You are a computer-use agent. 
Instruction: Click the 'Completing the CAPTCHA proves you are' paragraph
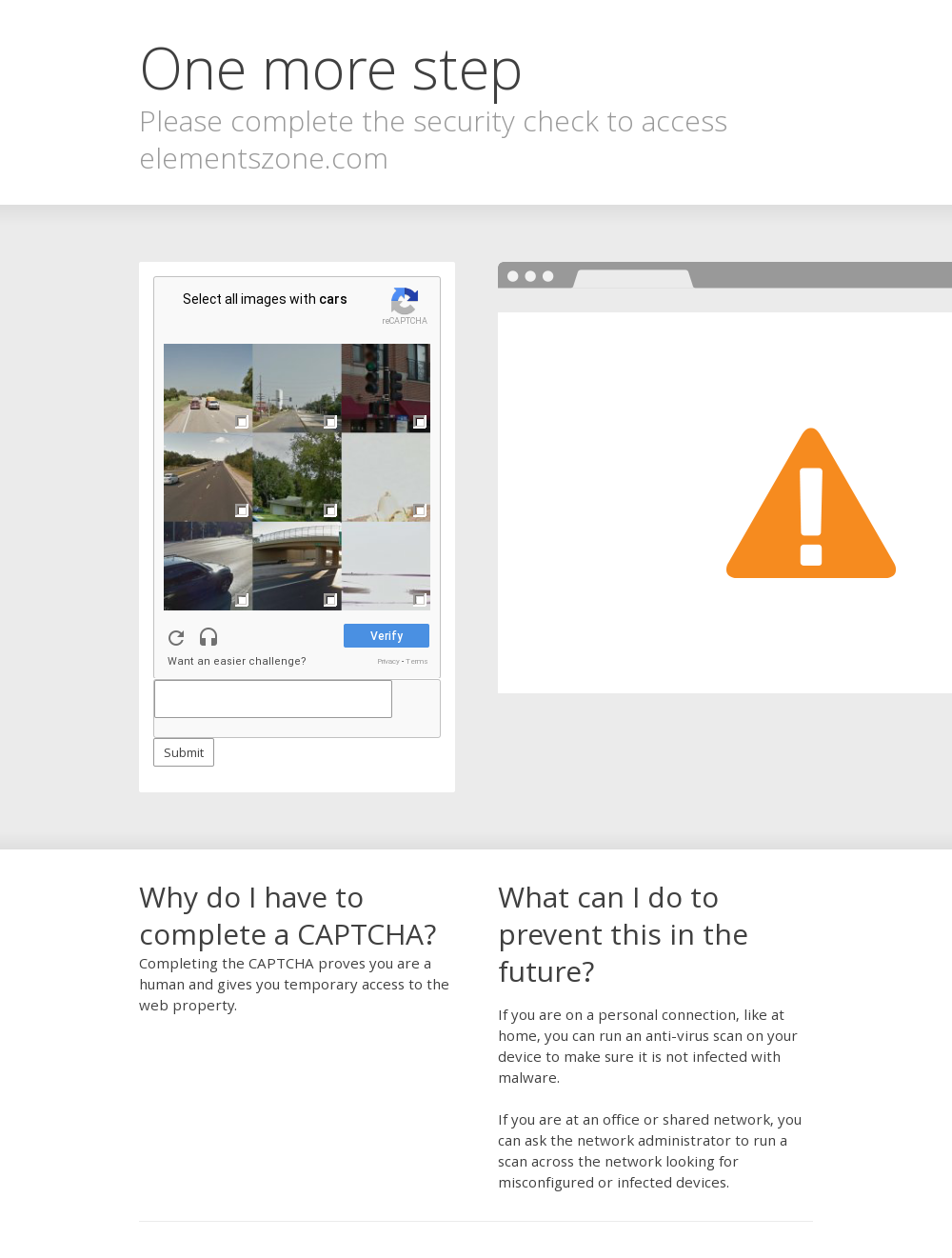pos(294,985)
